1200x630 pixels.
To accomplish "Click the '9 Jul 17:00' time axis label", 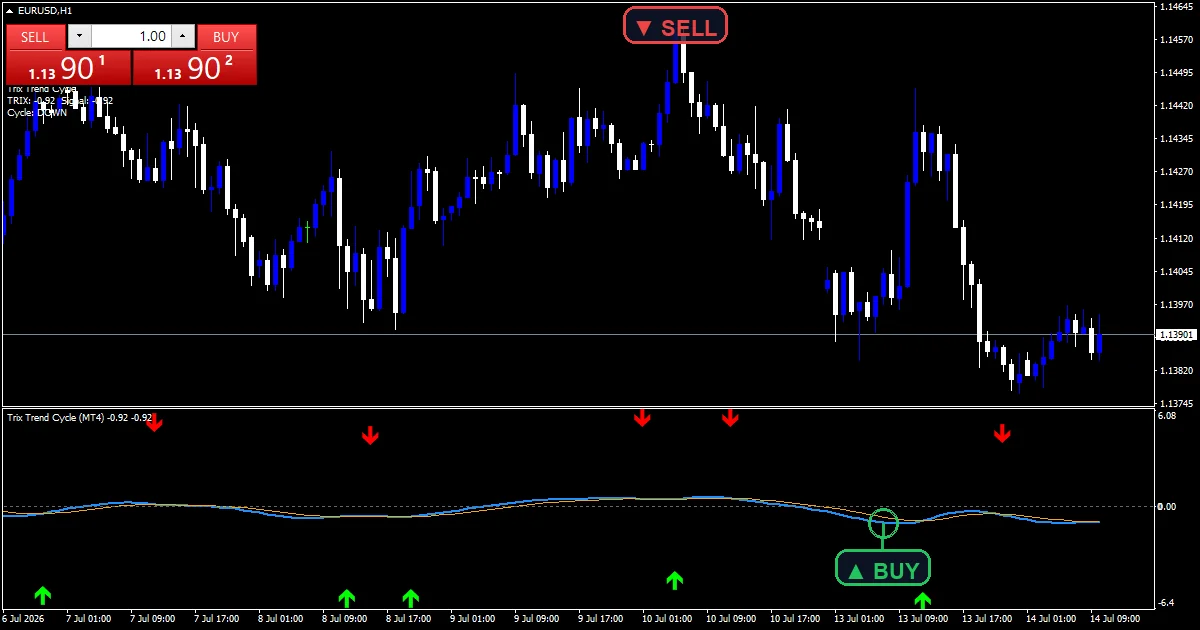I will [x=600, y=619].
